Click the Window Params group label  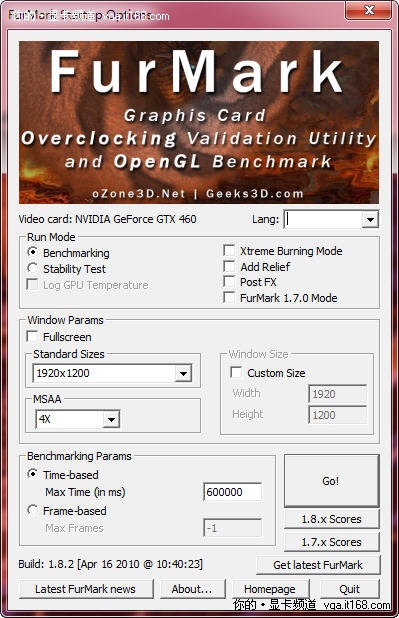[65, 320]
